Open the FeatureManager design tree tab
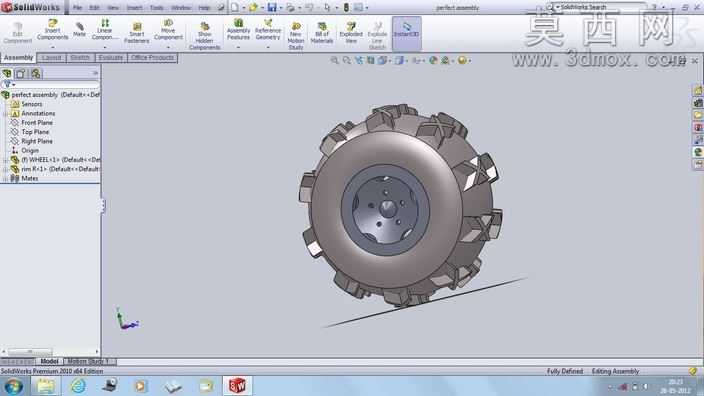 tap(7, 74)
